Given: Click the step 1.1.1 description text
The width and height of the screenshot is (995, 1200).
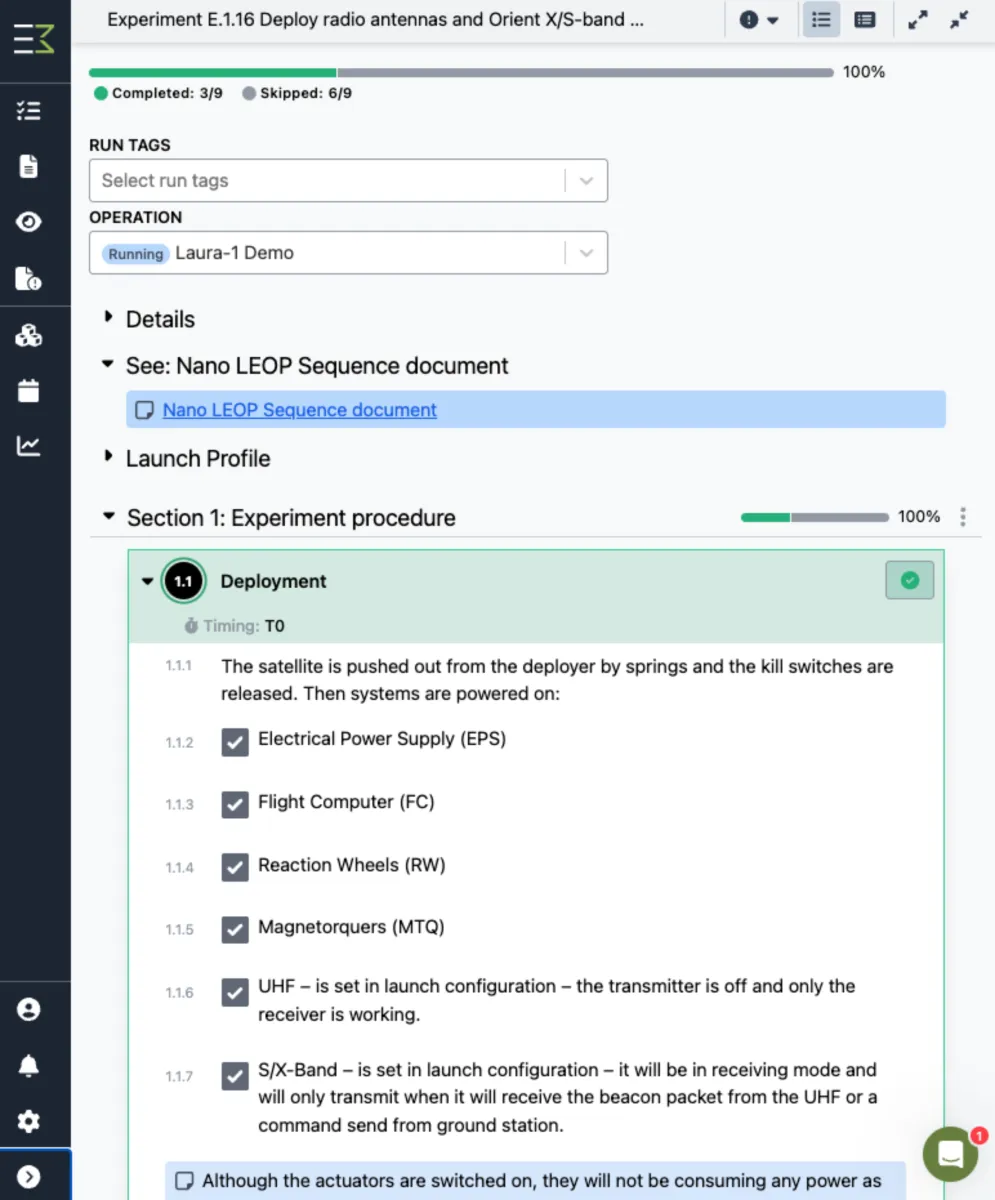Looking at the screenshot, I should [557, 680].
